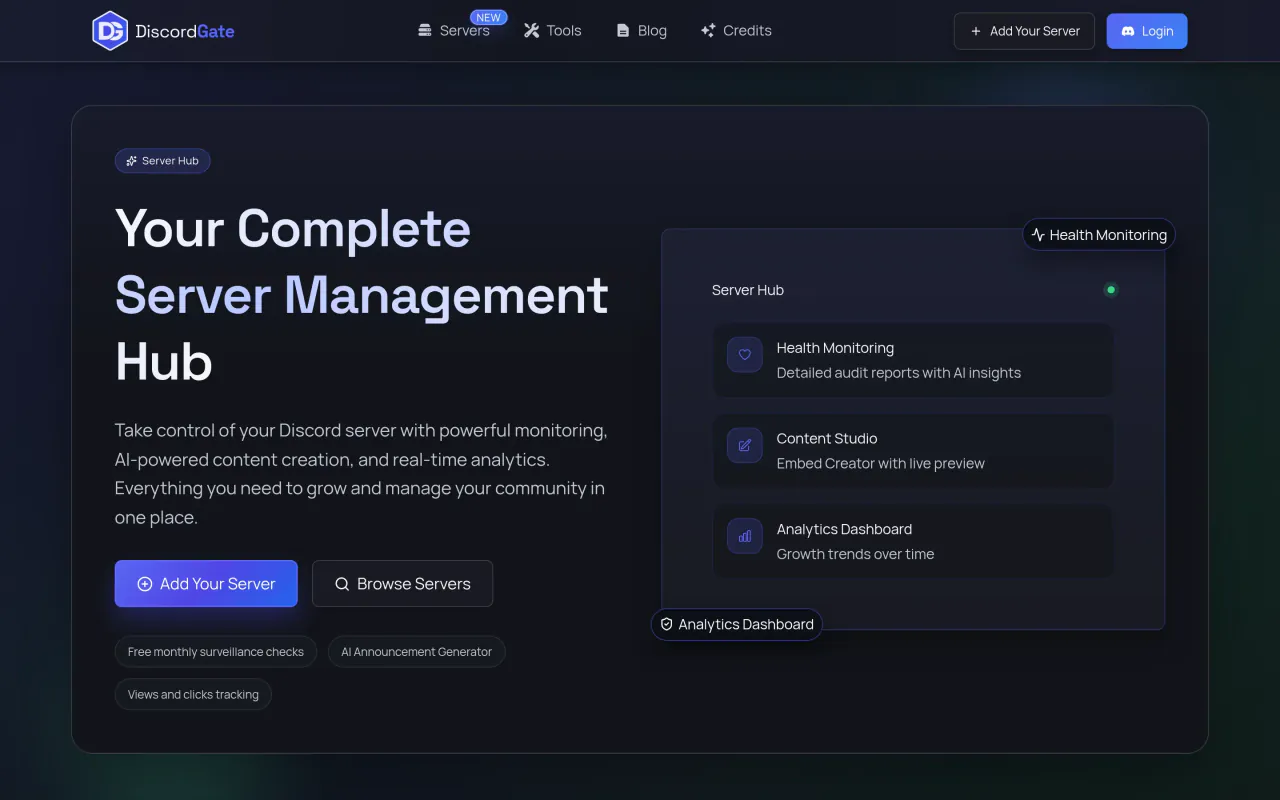Open the Health Monitoring card title
This screenshot has height=800, width=1280.
click(835, 348)
